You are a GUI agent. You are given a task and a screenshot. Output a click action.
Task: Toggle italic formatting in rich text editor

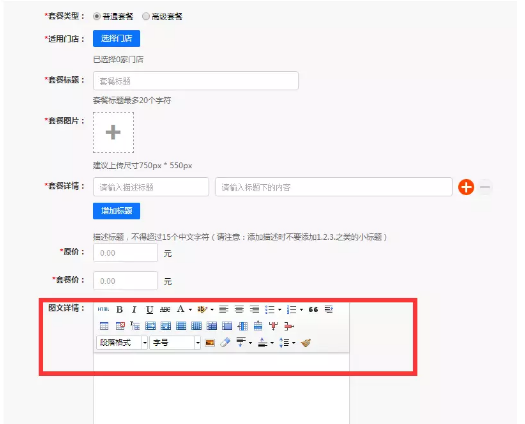click(134, 310)
